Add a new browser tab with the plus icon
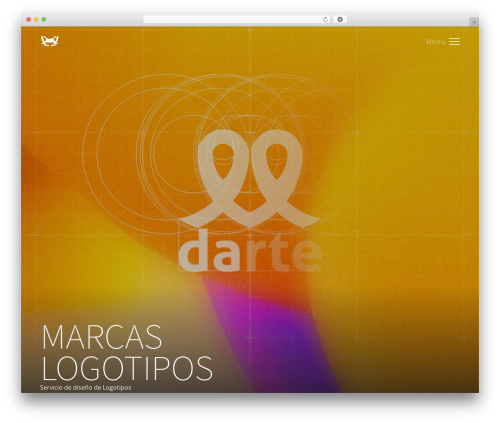The image size is (500, 423). [x=474, y=22]
